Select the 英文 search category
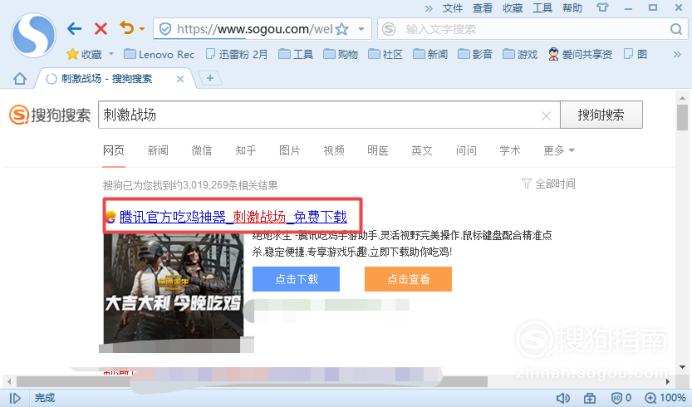692x407 pixels. click(421, 151)
